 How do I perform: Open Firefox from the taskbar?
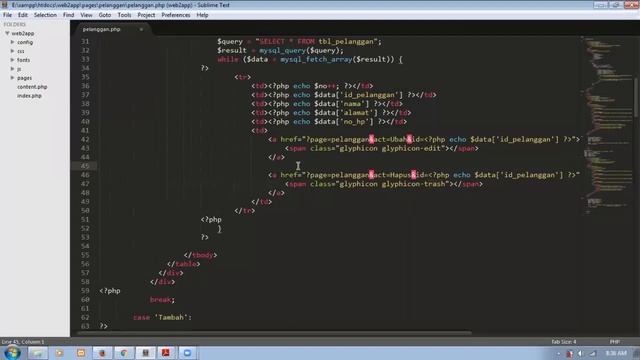(102, 353)
